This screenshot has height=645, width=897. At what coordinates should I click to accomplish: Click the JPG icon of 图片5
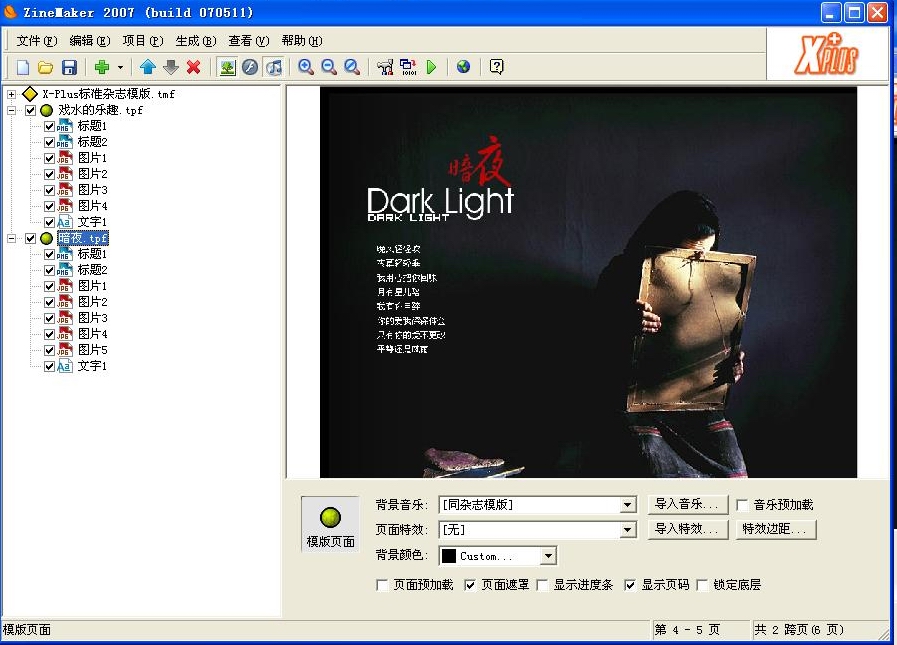click(x=65, y=350)
